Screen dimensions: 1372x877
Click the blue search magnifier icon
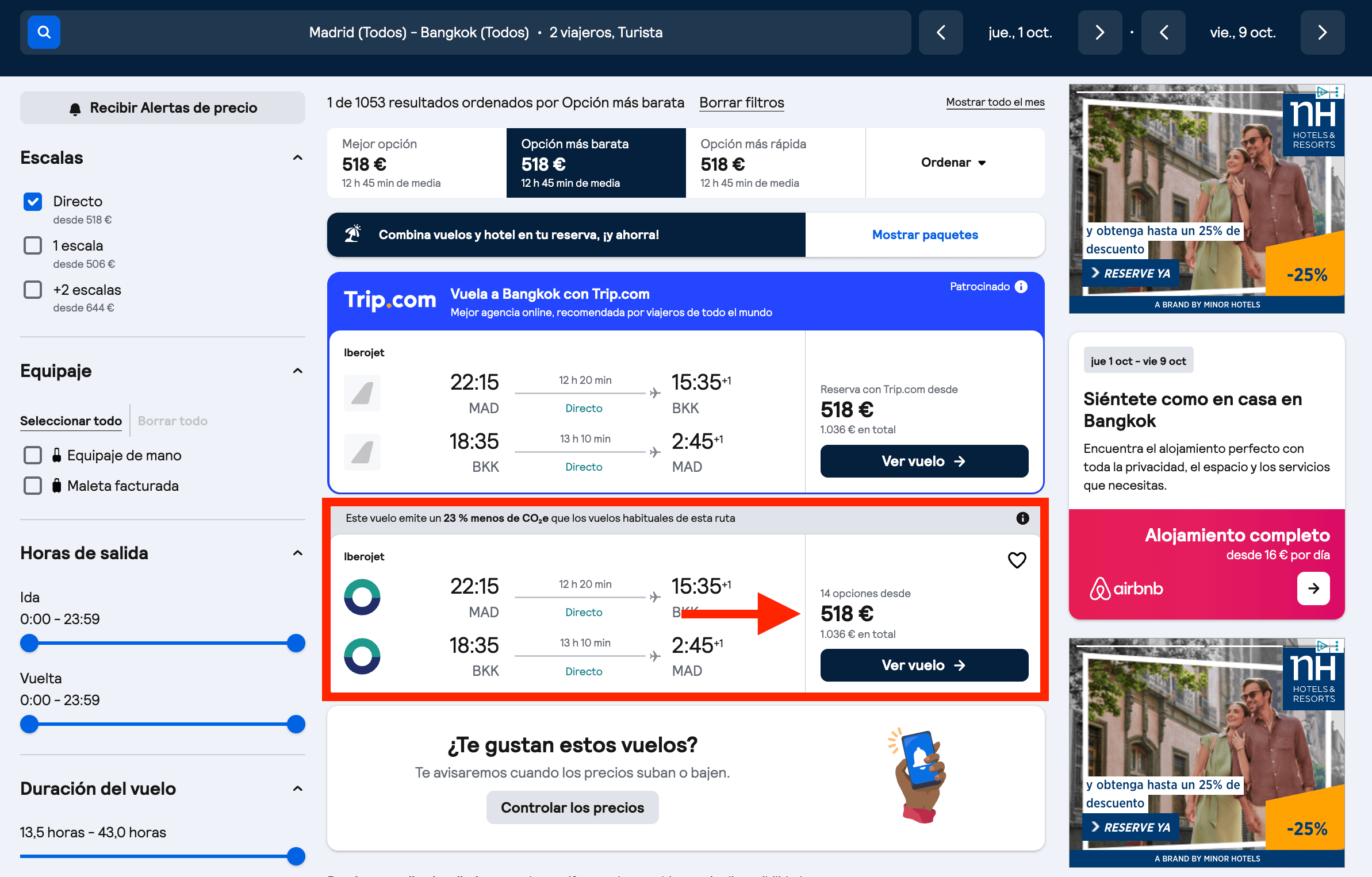[x=44, y=32]
